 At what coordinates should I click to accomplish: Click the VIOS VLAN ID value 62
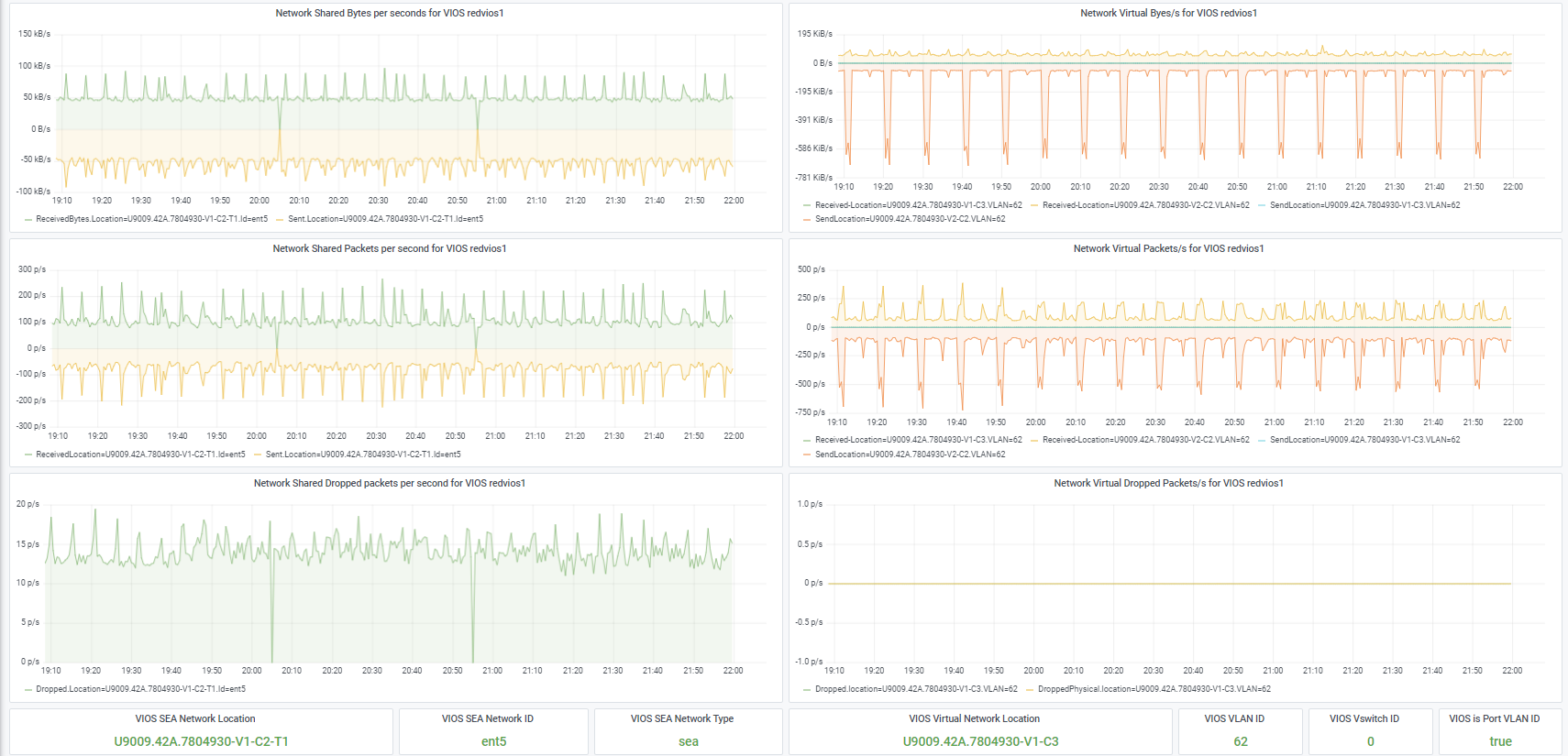(x=1240, y=741)
